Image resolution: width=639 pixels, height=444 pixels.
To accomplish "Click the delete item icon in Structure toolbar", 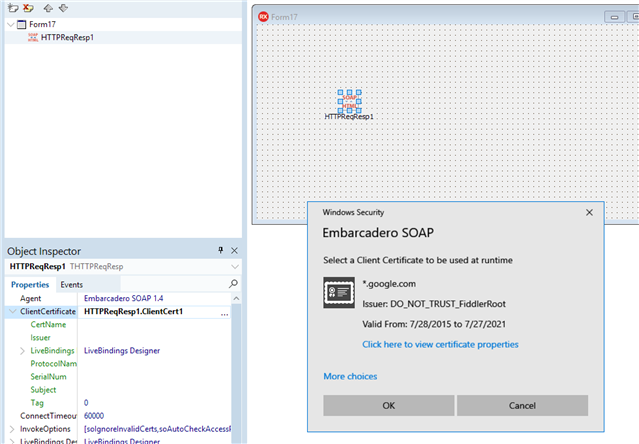I will click(28, 7).
